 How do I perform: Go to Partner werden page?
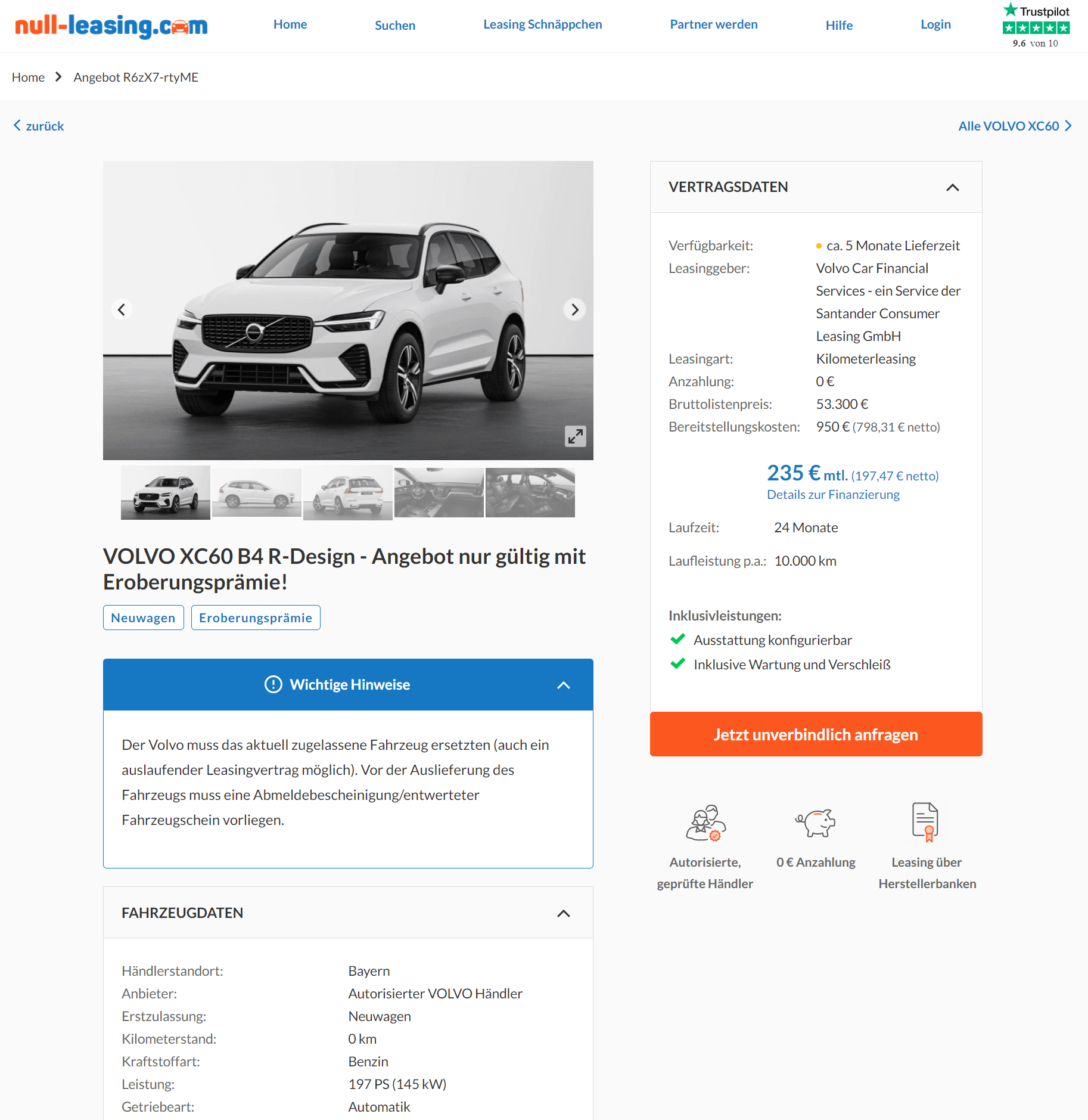(713, 24)
